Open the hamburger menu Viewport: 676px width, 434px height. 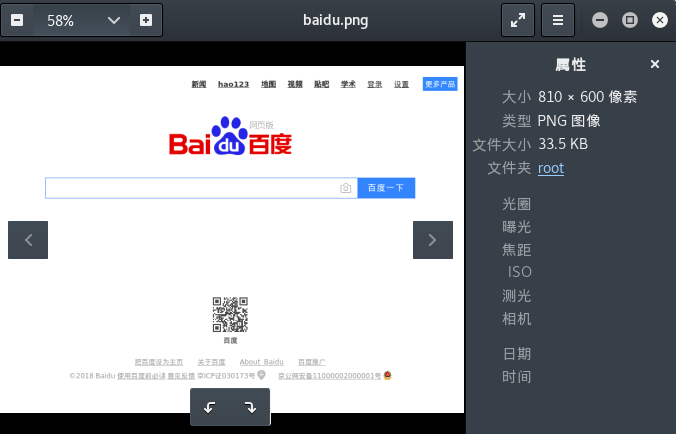tap(558, 20)
